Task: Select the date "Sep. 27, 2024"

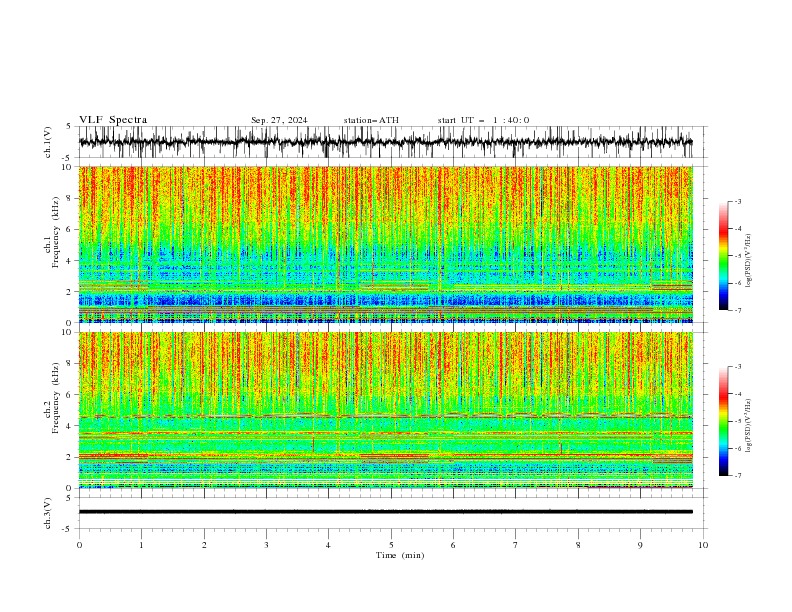Action: [x=279, y=120]
